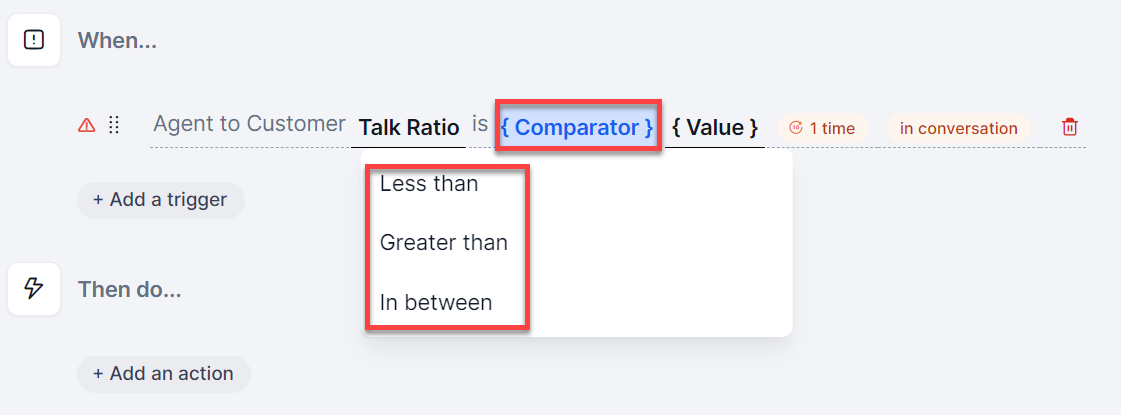Click the red warning triangle icon
The image size is (1121, 415).
pos(86,126)
